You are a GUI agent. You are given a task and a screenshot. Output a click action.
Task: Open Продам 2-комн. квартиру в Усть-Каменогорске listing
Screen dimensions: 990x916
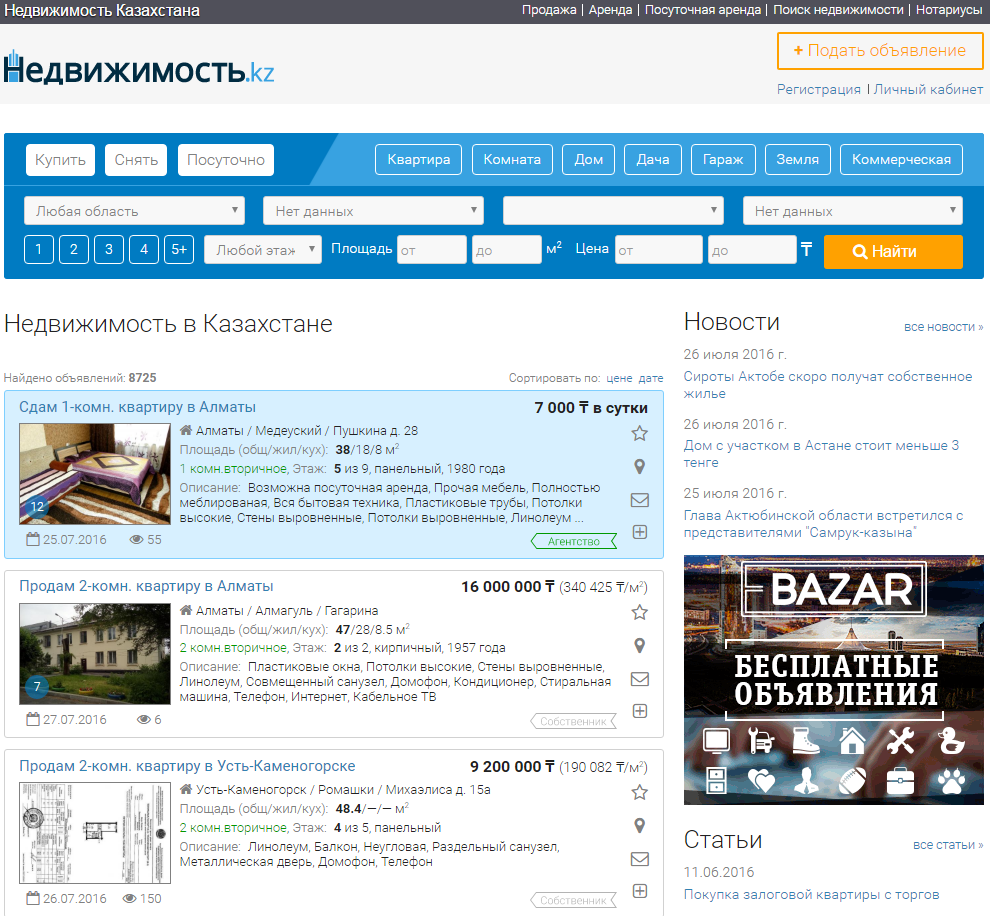[x=187, y=766]
